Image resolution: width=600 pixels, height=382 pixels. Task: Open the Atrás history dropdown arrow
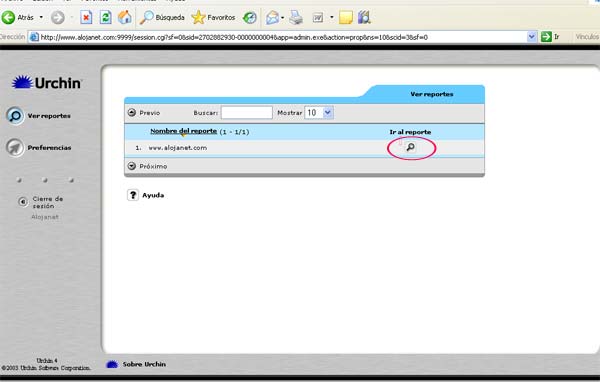tap(41, 17)
